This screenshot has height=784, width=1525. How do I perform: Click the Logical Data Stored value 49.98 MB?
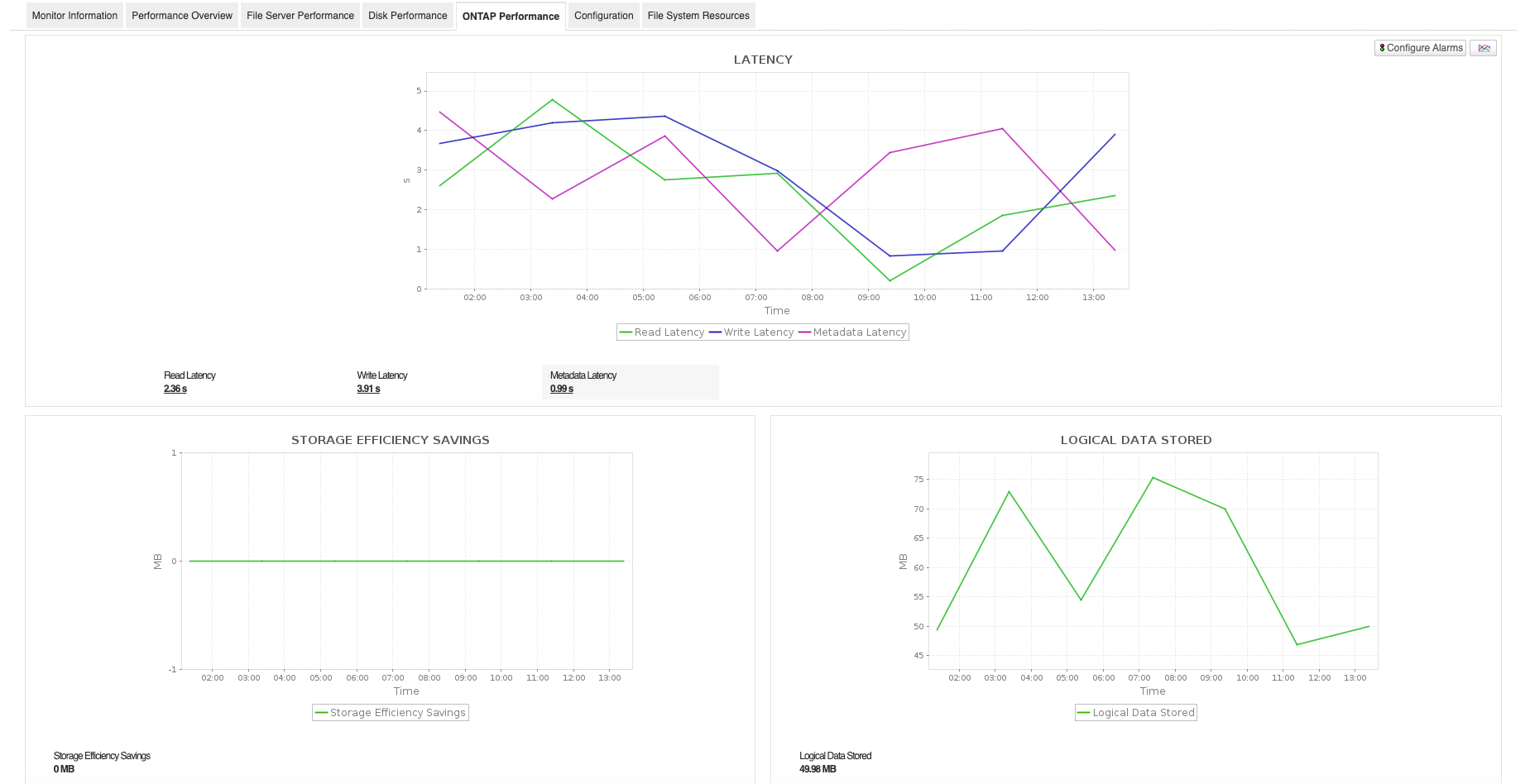coord(818,769)
